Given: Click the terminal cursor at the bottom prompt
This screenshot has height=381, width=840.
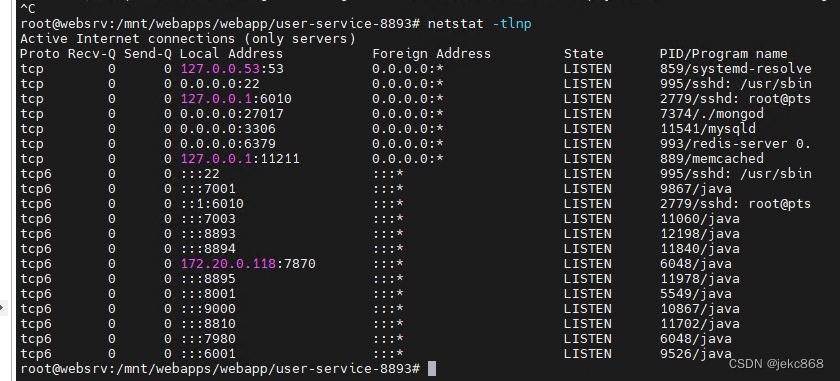Looking at the screenshot, I should [x=432, y=369].
